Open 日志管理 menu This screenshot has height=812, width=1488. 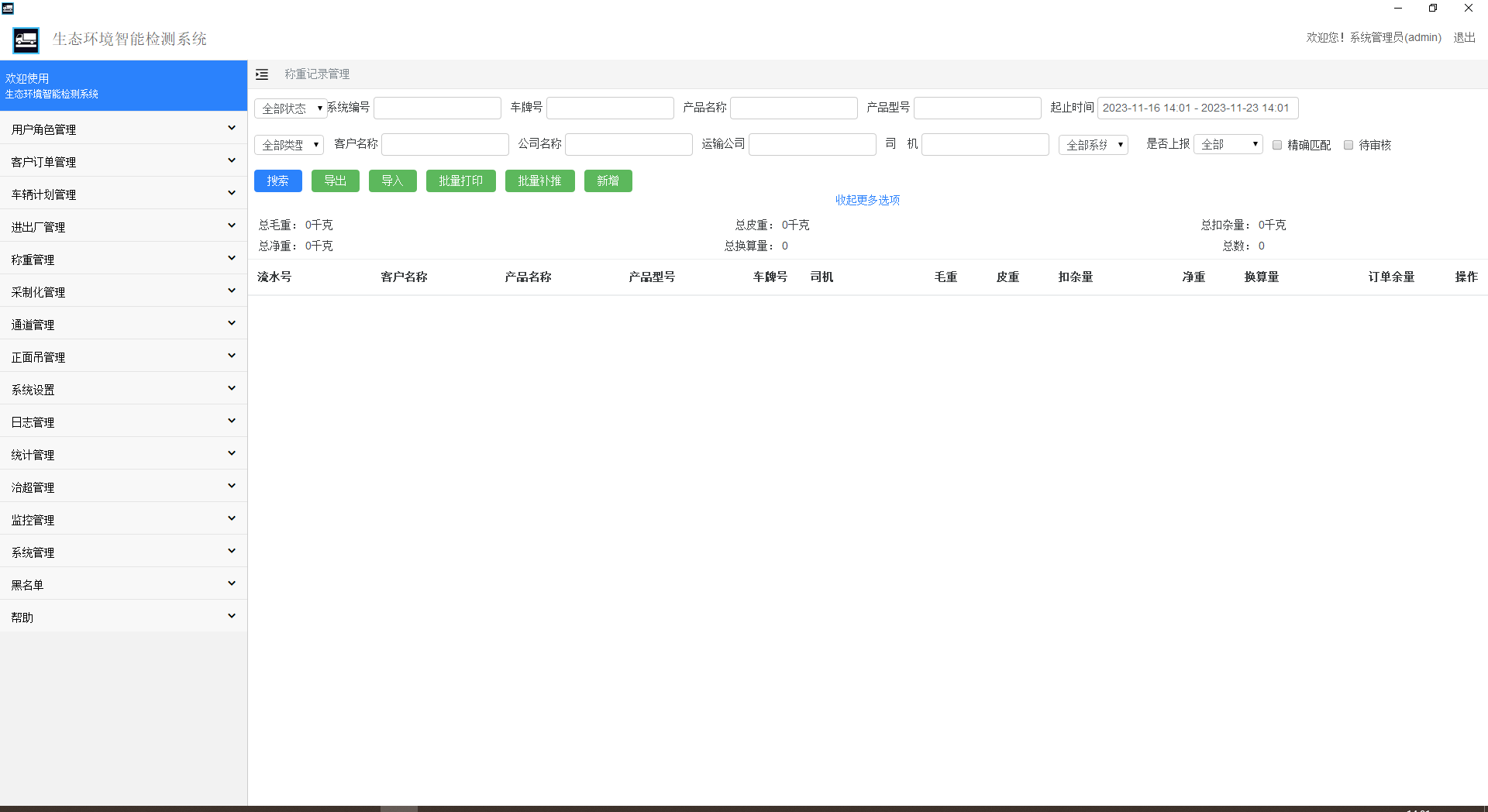click(123, 421)
